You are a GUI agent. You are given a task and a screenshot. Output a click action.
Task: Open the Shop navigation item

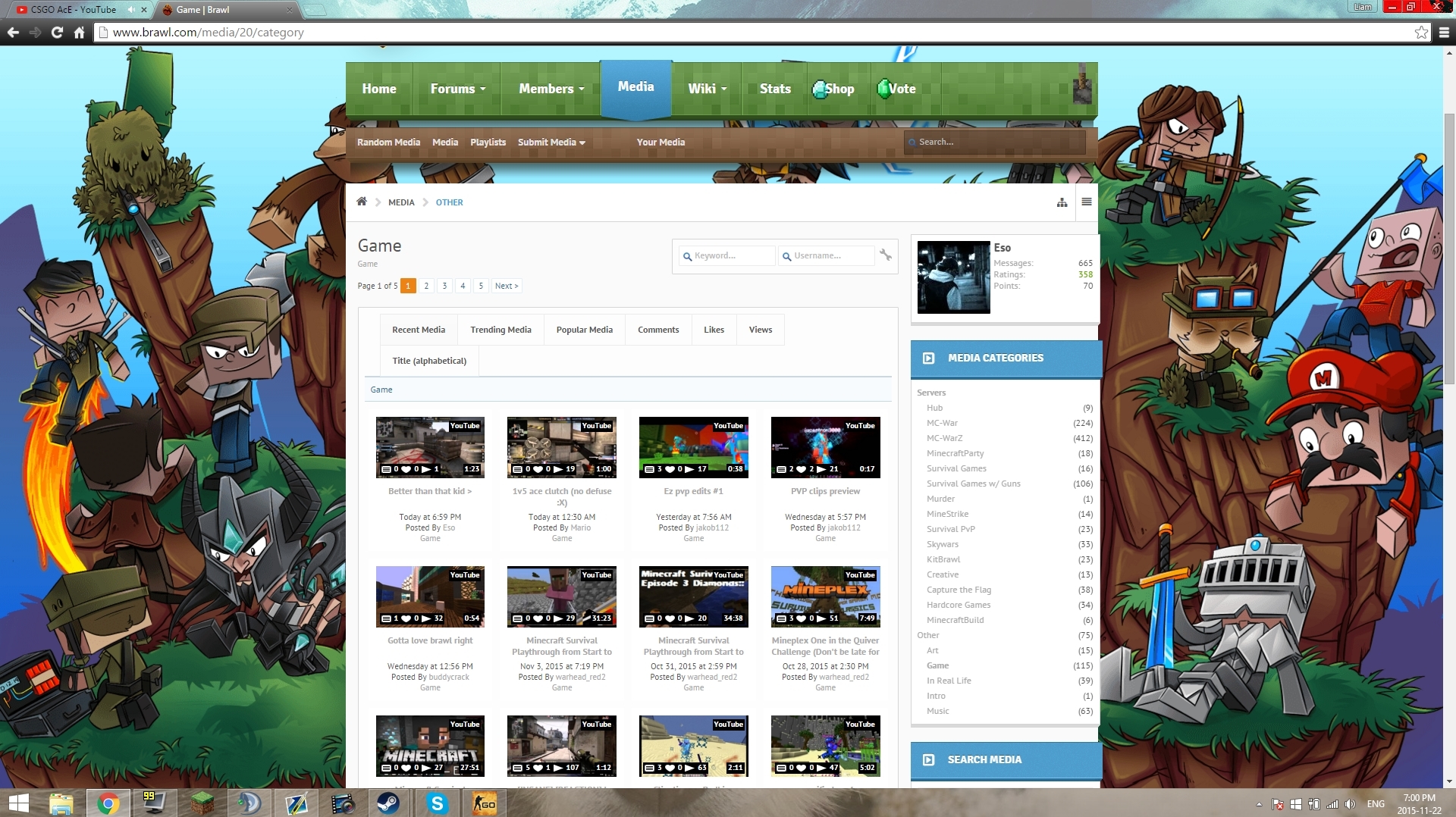click(833, 89)
